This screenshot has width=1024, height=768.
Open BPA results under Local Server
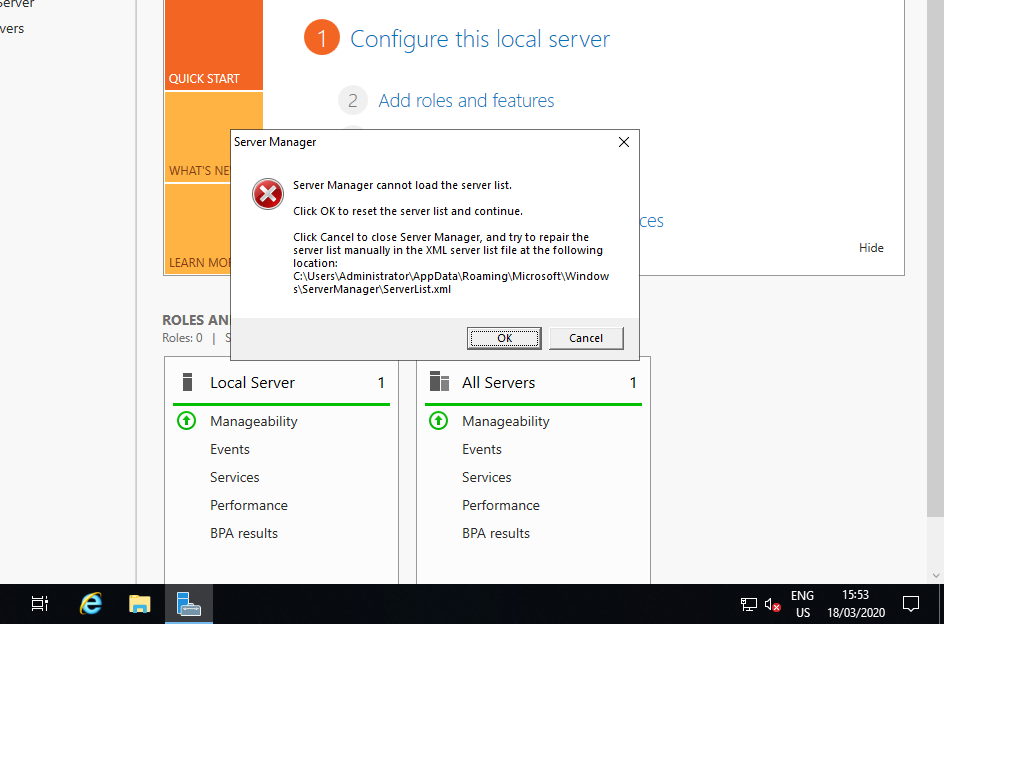[x=244, y=534]
